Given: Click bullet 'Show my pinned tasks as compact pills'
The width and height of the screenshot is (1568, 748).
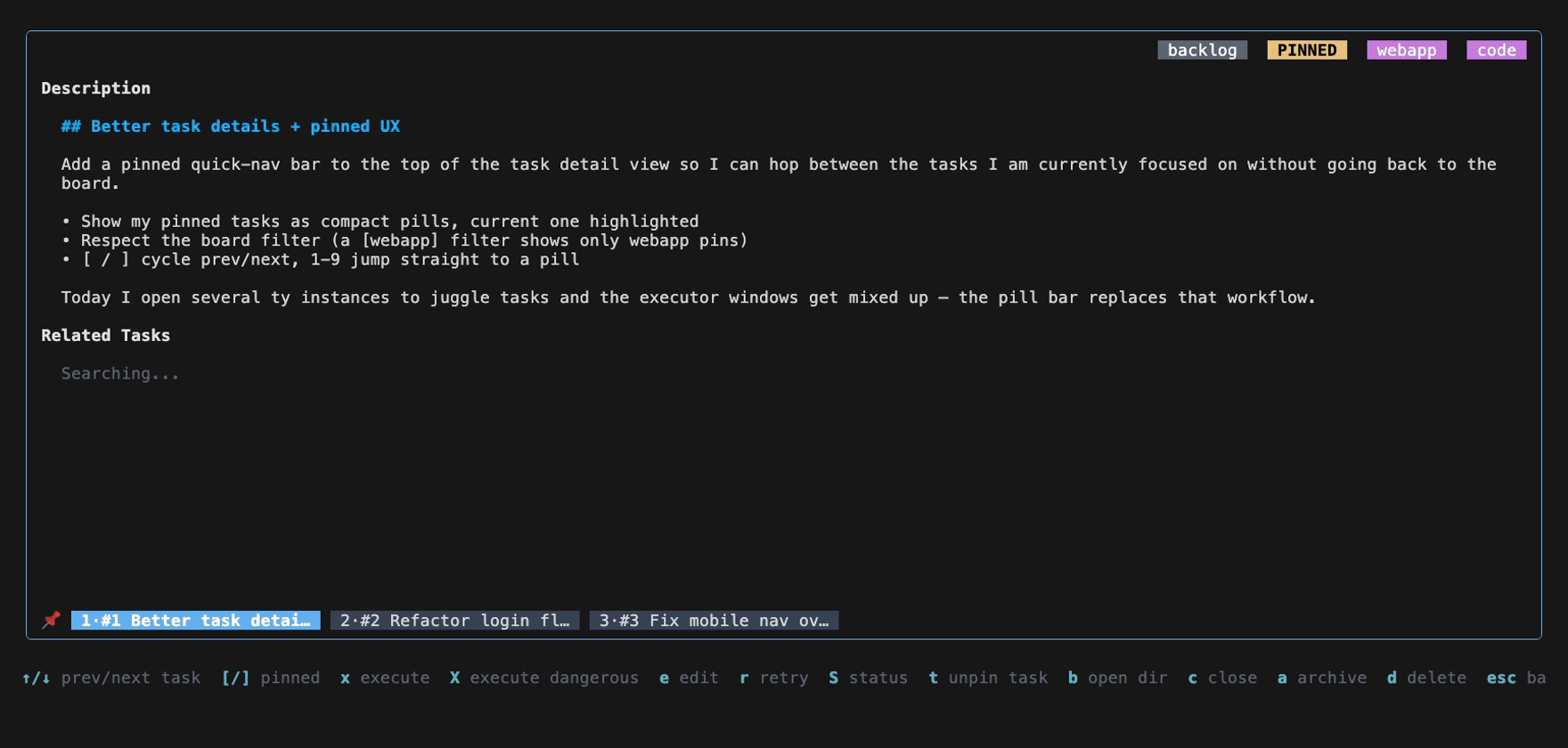Looking at the screenshot, I should pyautogui.click(x=380, y=222).
